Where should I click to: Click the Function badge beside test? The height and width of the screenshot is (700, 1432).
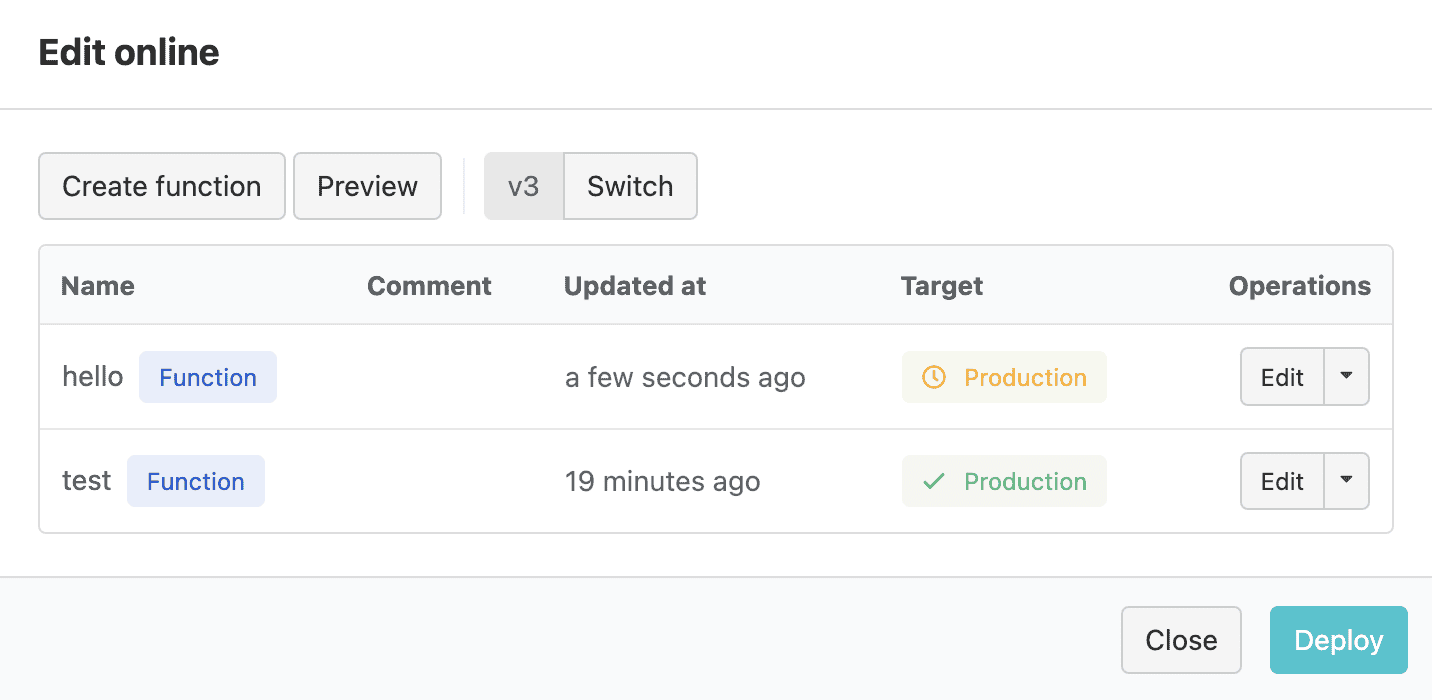(x=196, y=481)
